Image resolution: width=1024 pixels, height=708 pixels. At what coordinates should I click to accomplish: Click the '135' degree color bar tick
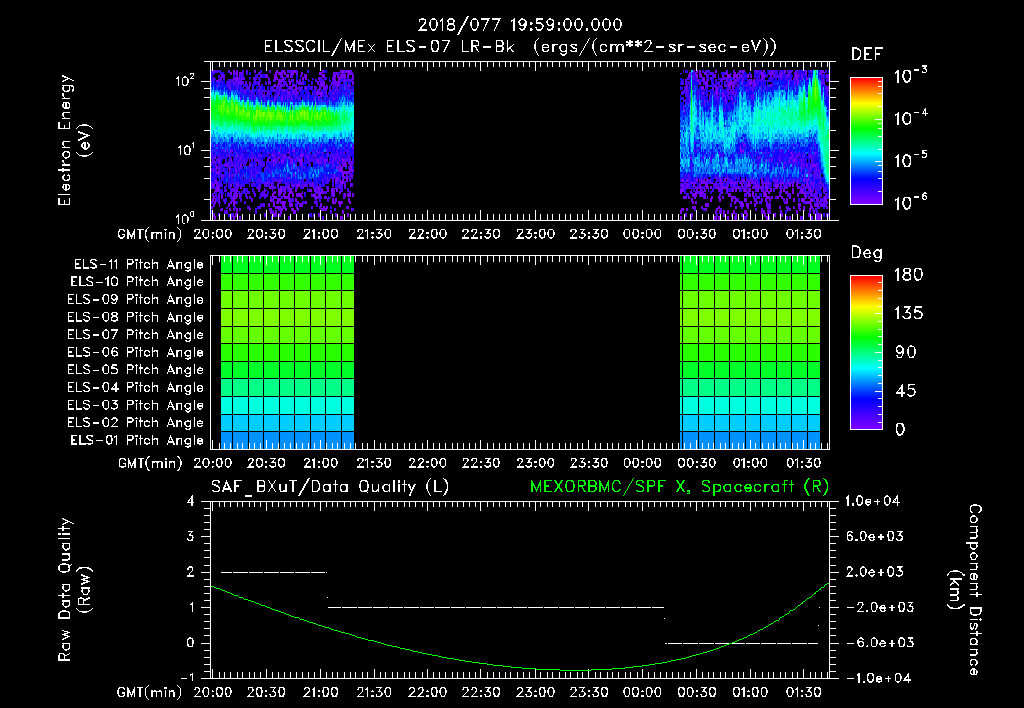pyautogui.click(x=908, y=314)
